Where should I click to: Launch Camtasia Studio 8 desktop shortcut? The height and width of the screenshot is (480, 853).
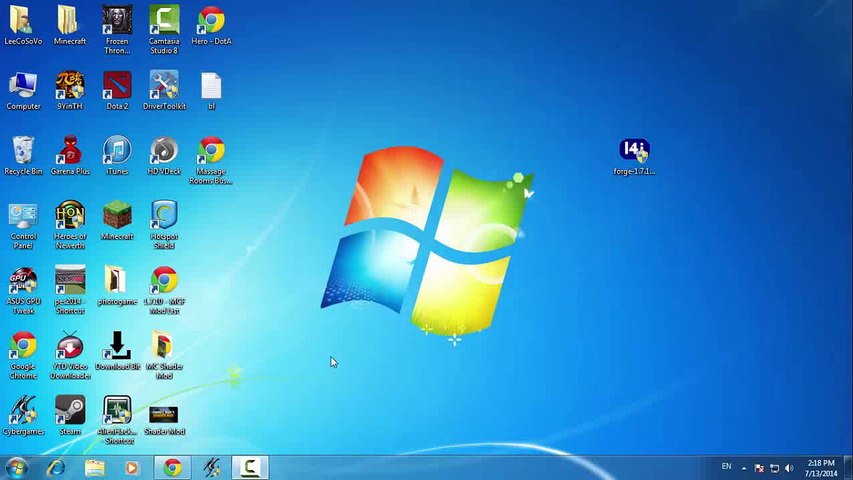[164, 30]
